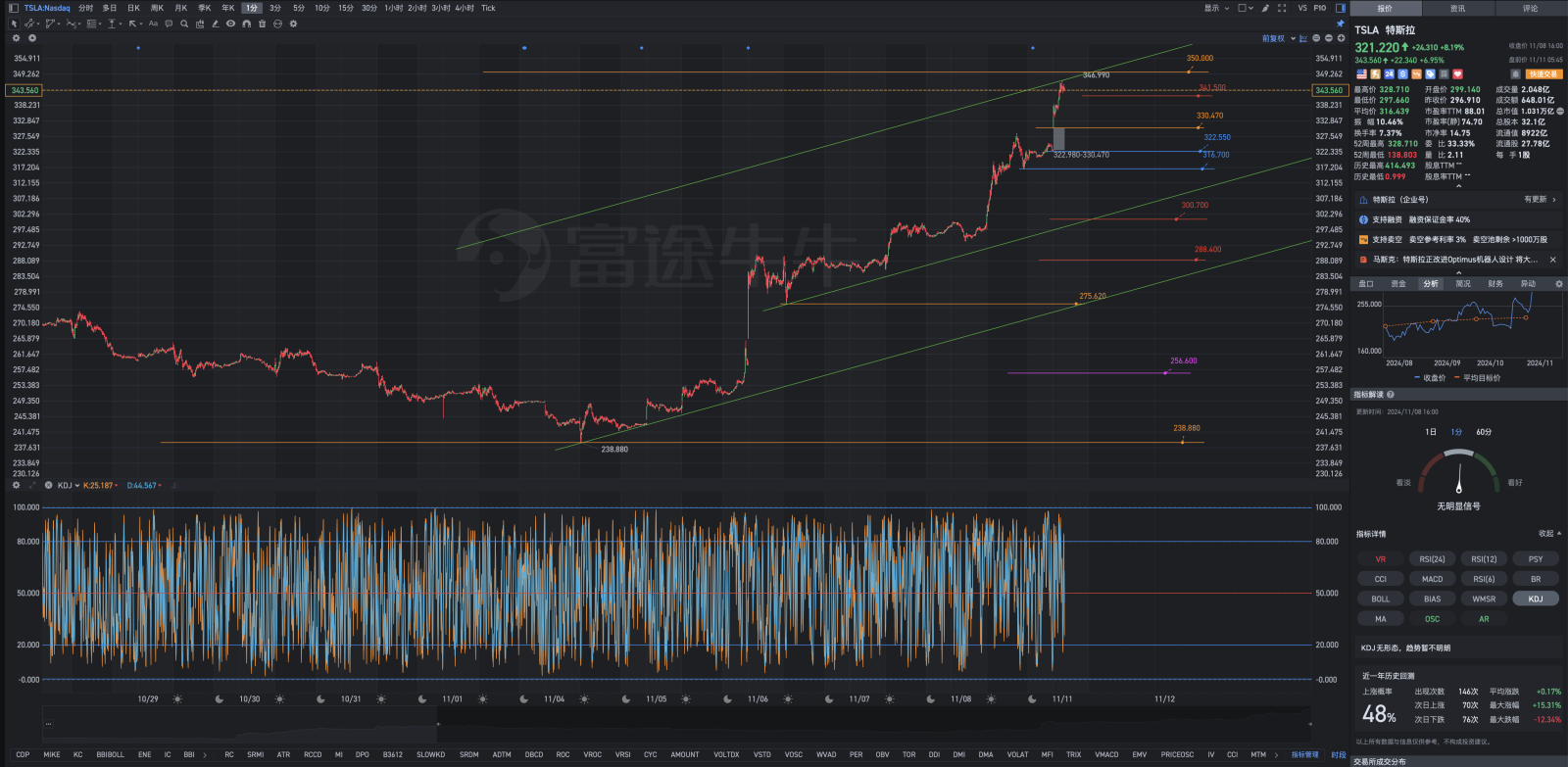Collapse the quote details with arrow
This screenshot has width=1568, height=767.
click(1458, 185)
